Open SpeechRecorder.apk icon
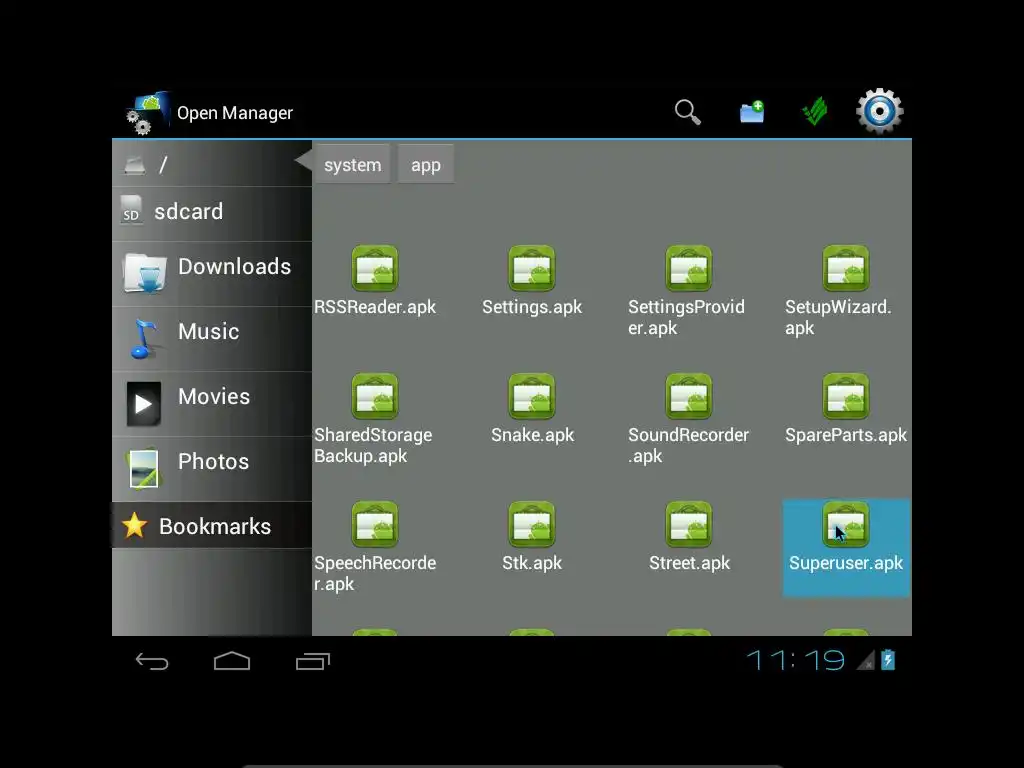The height and width of the screenshot is (768, 1024). point(375,524)
